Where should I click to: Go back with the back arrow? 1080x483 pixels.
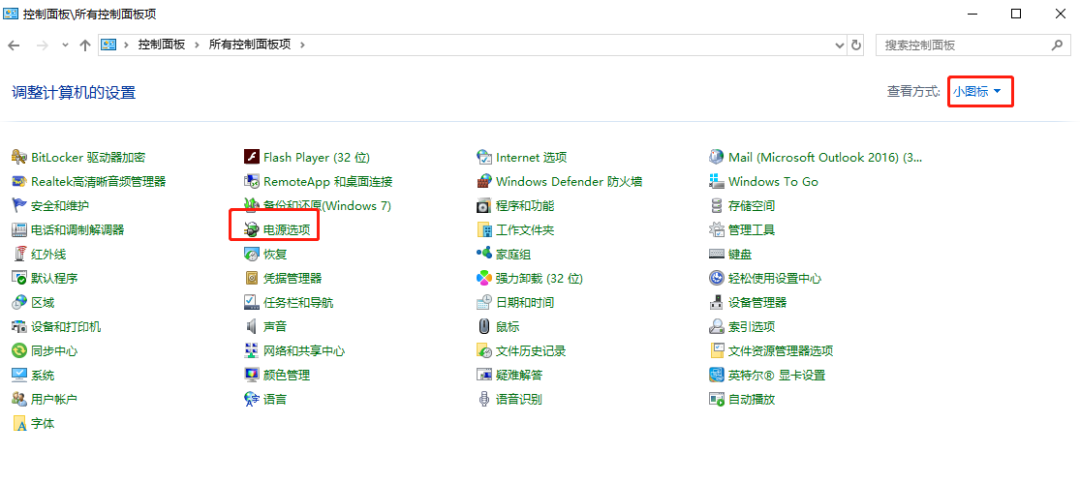pos(14,45)
